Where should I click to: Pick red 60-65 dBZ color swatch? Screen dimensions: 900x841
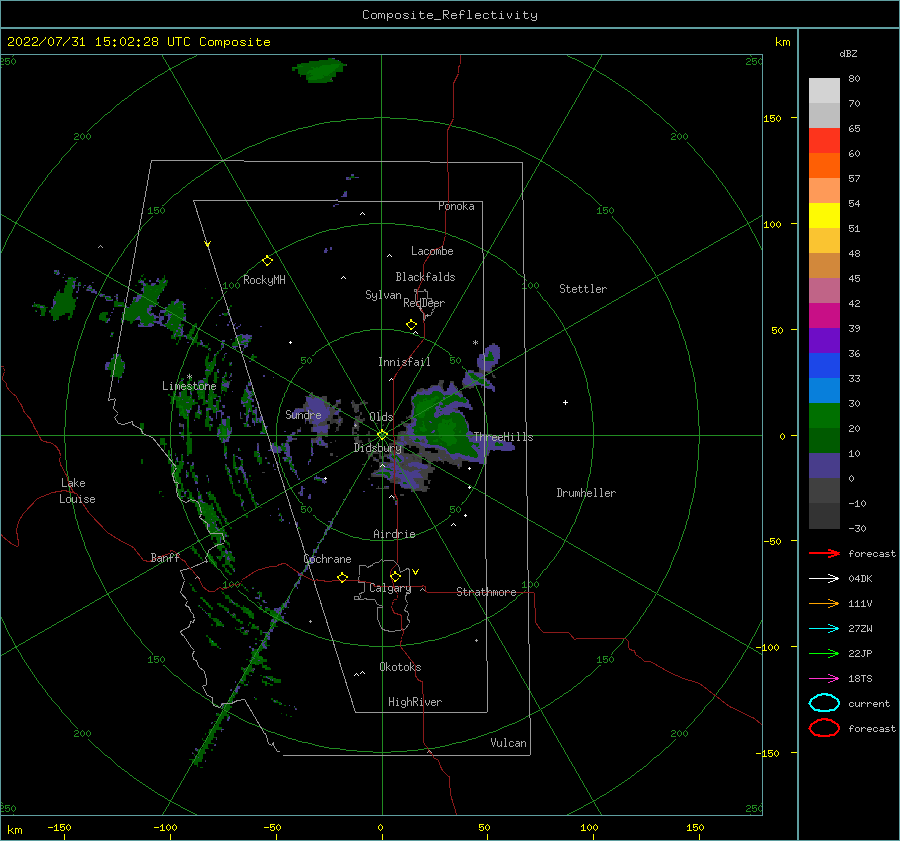824,140
